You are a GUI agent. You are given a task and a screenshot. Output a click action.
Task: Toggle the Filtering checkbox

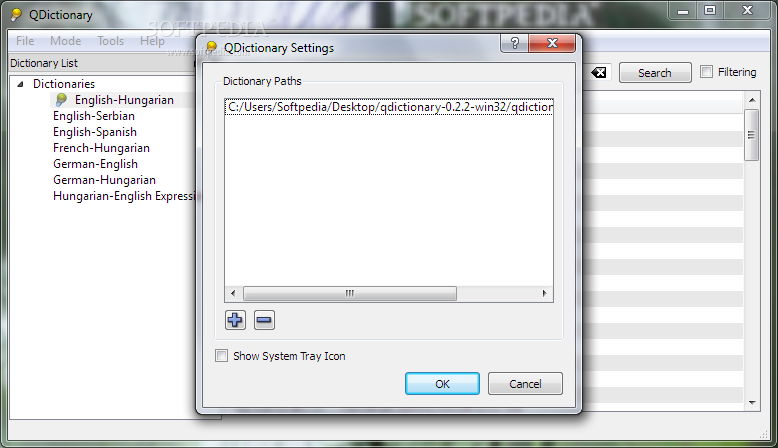click(706, 72)
